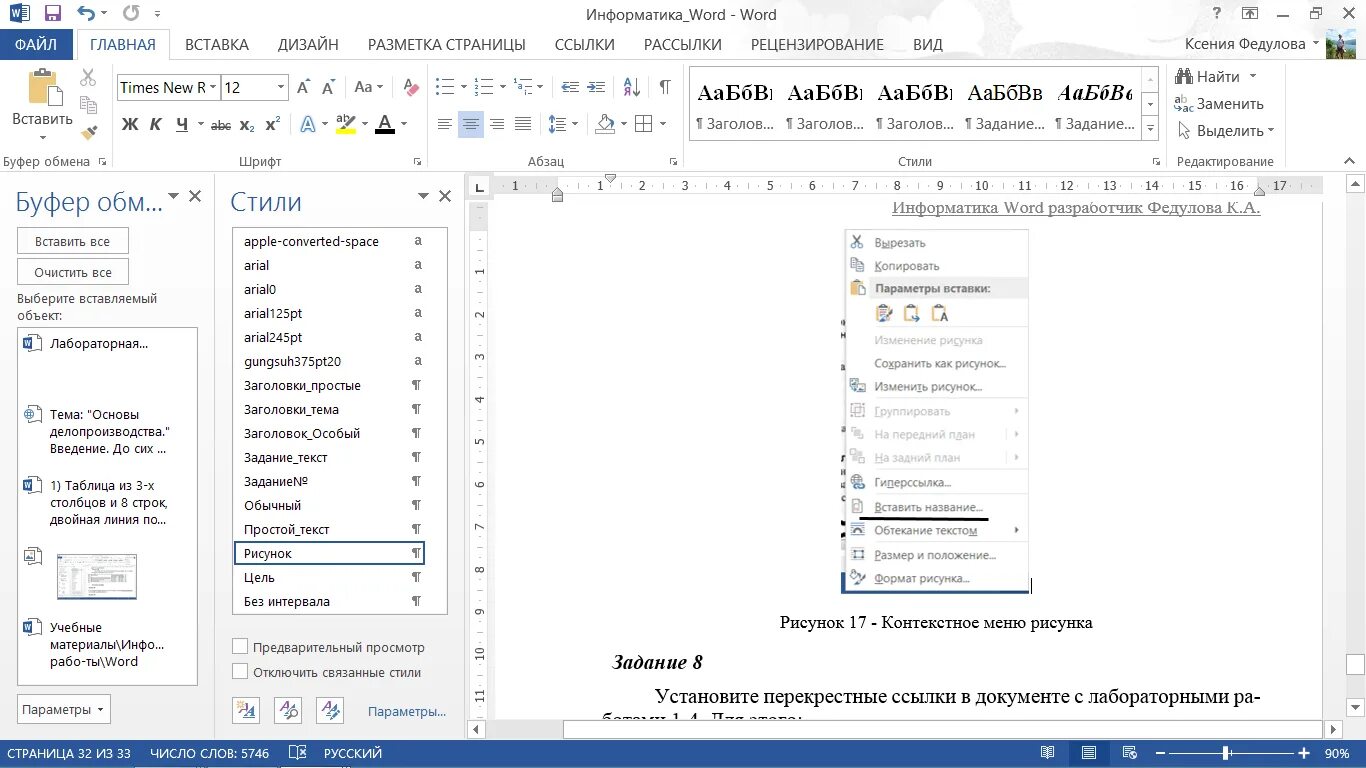Toggle strikethrough abc formatting
This screenshot has height=768, width=1366.
(221, 125)
